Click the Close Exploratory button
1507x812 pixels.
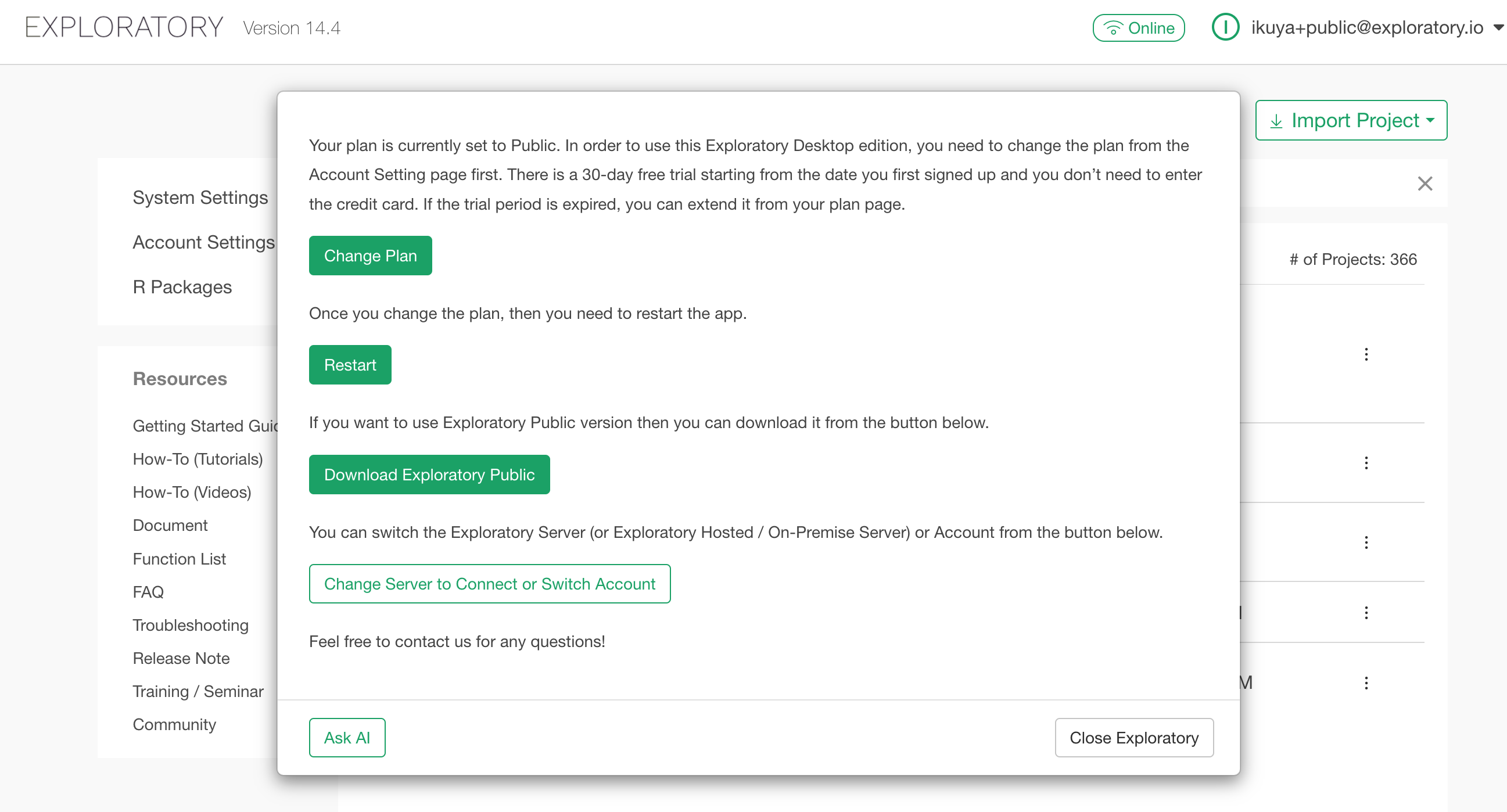pyautogui.click(x=1134, y=738)
